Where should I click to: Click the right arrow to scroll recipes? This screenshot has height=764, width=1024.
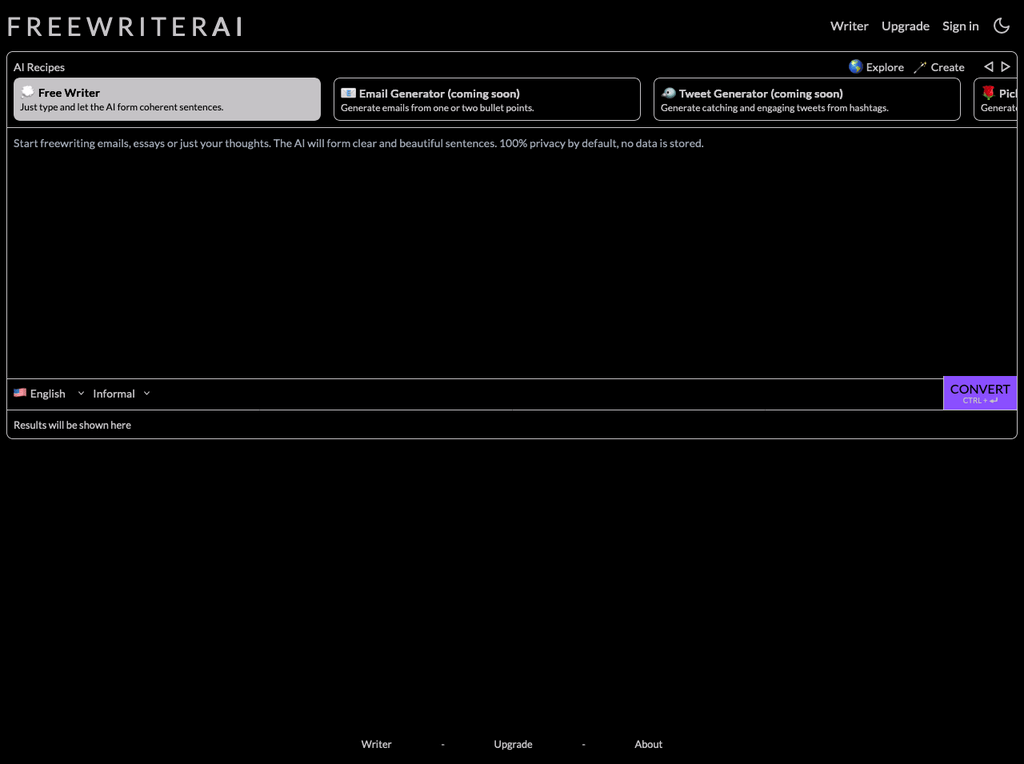click(x=1006, y=66)
